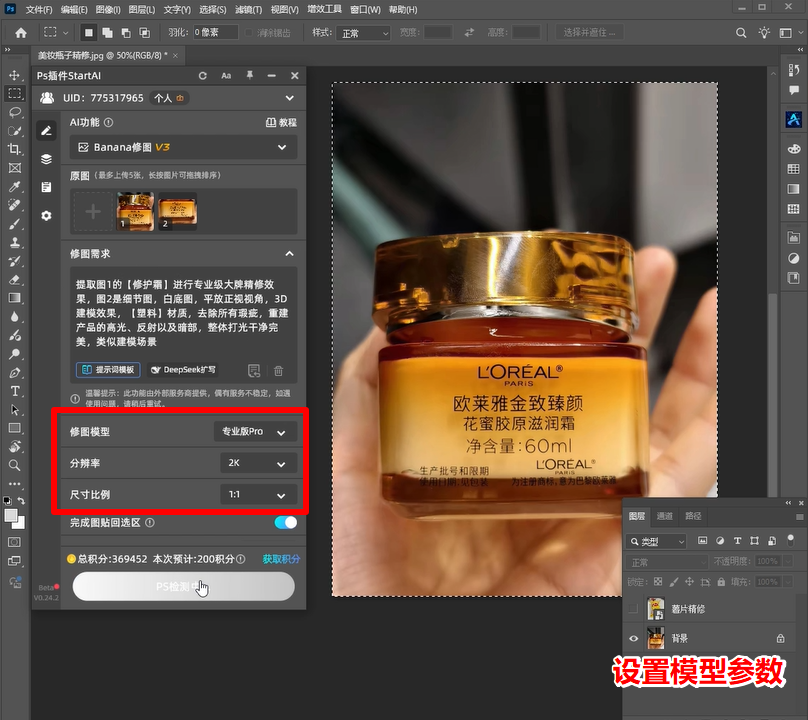Select the Brush tool
The image size is (808, 720).
(x=14, y=224)
